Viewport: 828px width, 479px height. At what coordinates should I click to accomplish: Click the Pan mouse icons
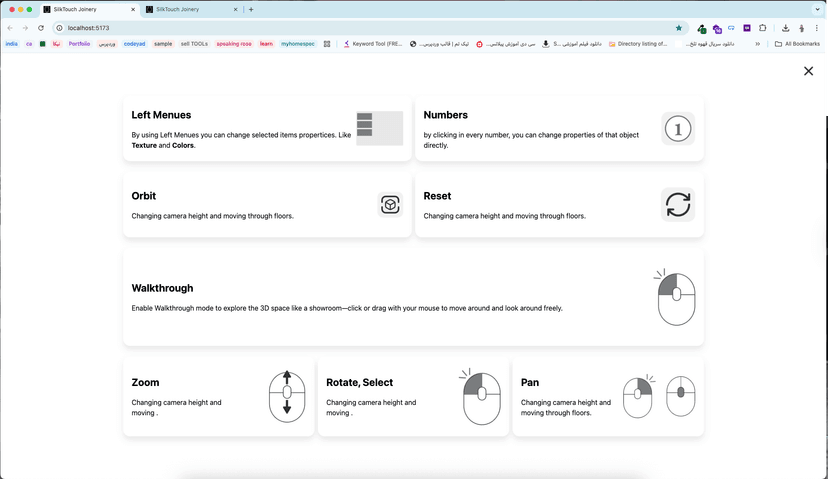click(659, 396)
